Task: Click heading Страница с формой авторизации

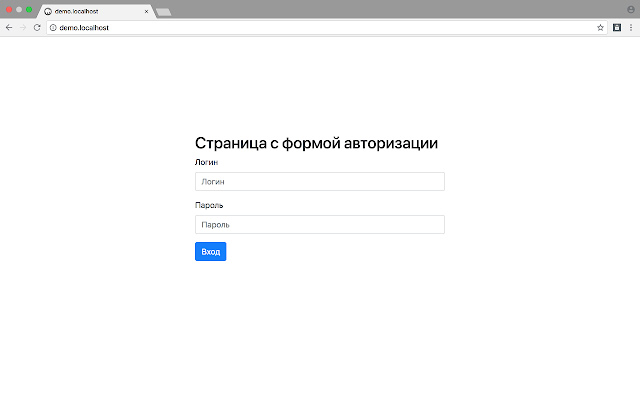Action: (x=316, y=143)
